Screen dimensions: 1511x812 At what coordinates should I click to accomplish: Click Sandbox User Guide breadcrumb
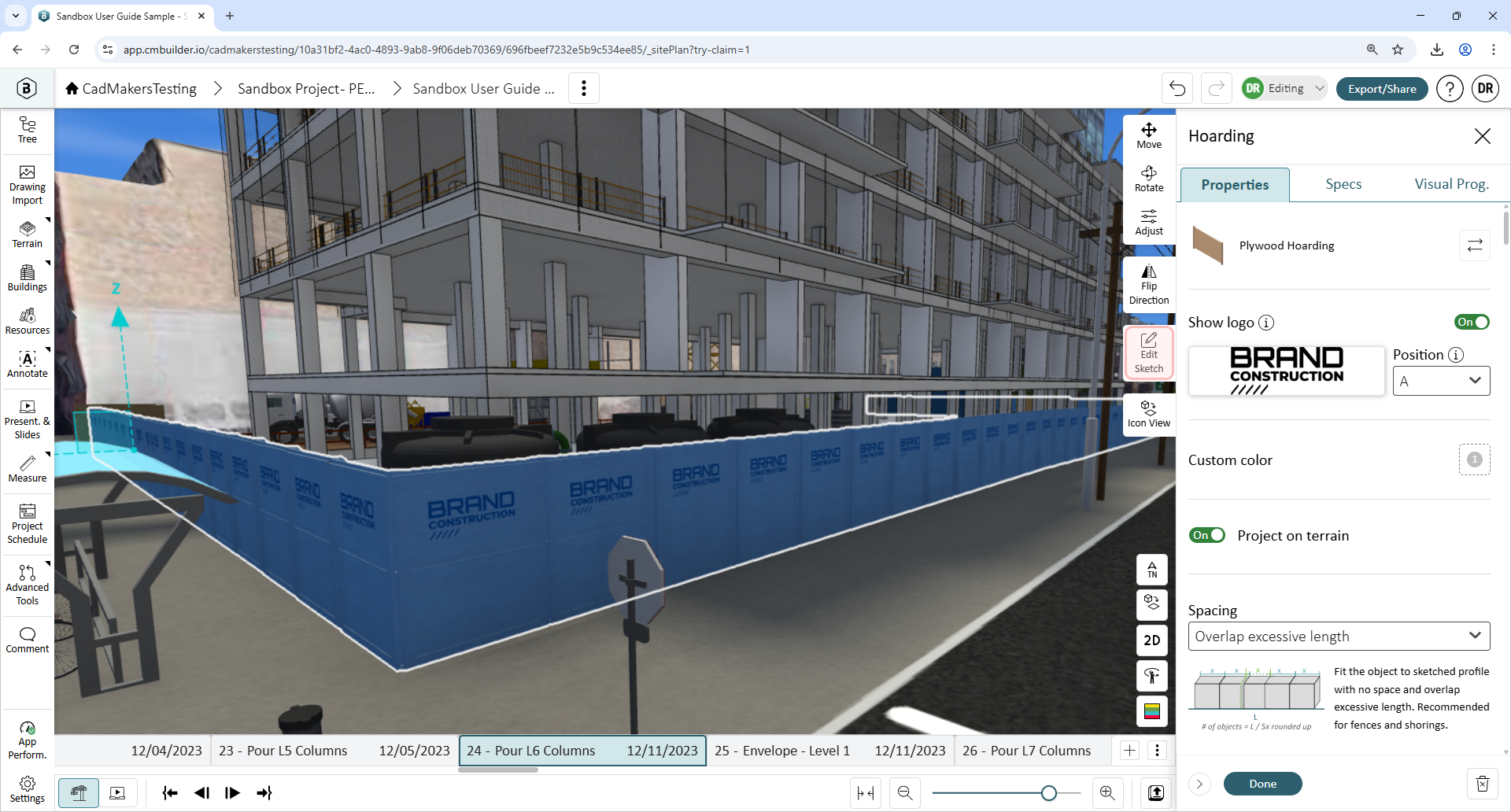[483, 88]
